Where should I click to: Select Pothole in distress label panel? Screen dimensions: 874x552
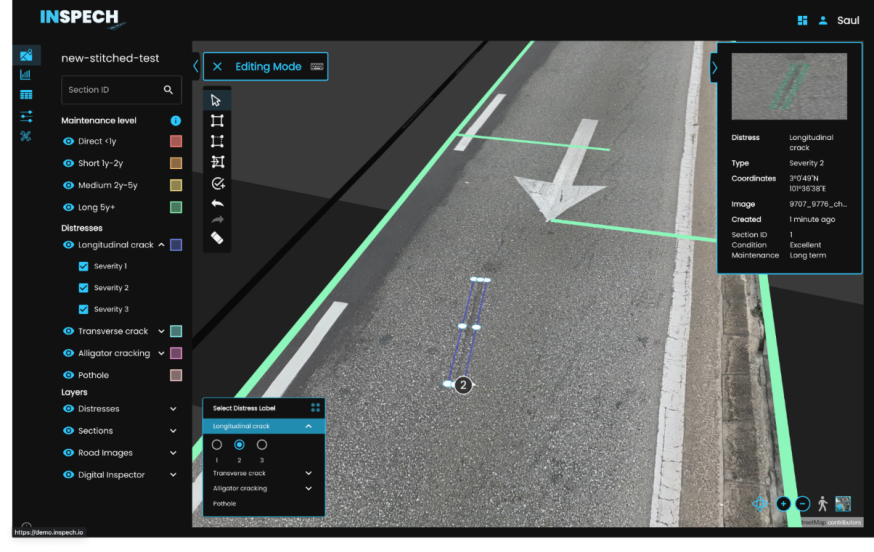pos(225,504)
